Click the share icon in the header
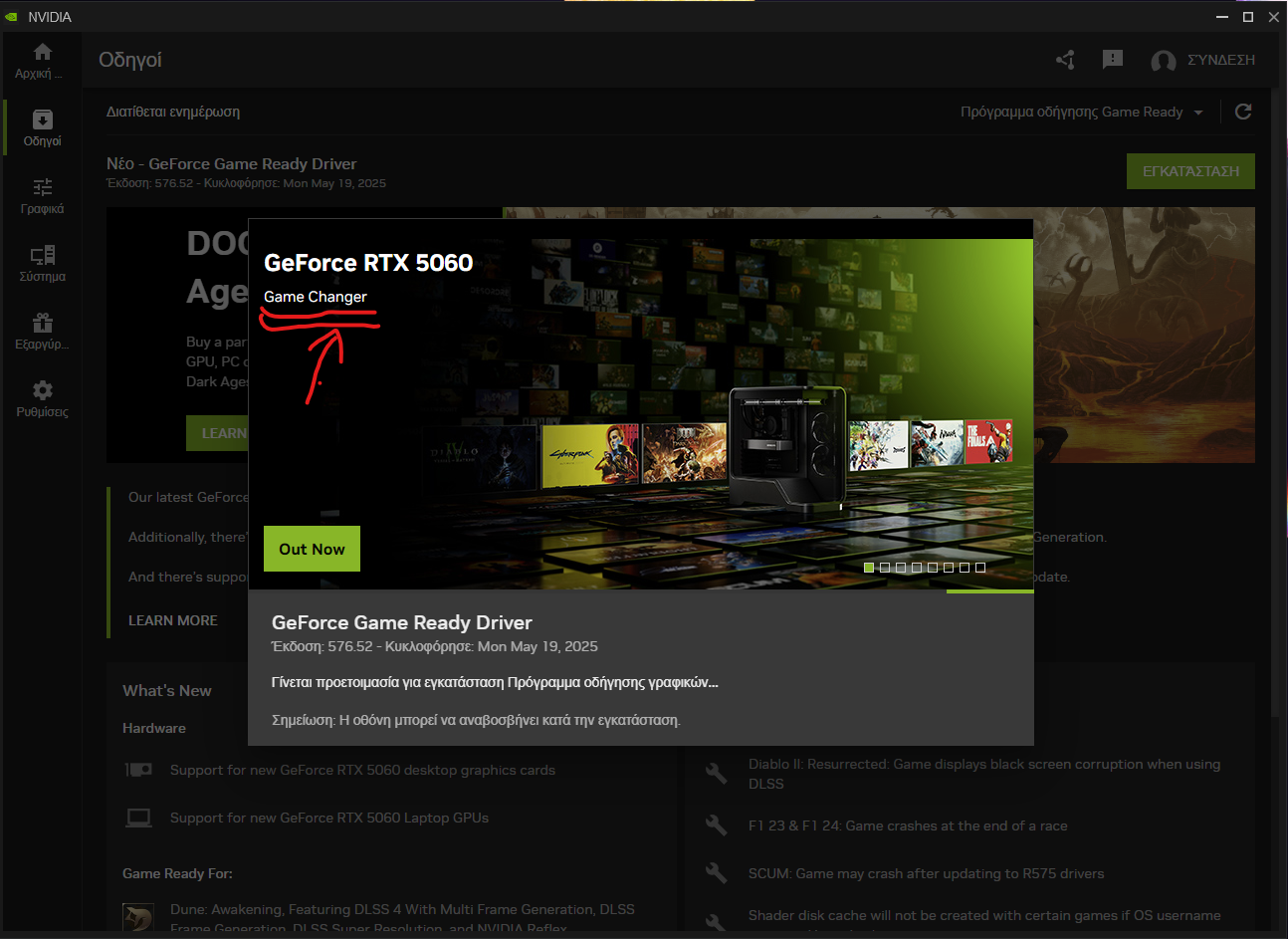The height and width of the screenshot is (939, 1288). (x=1065, y=60)
